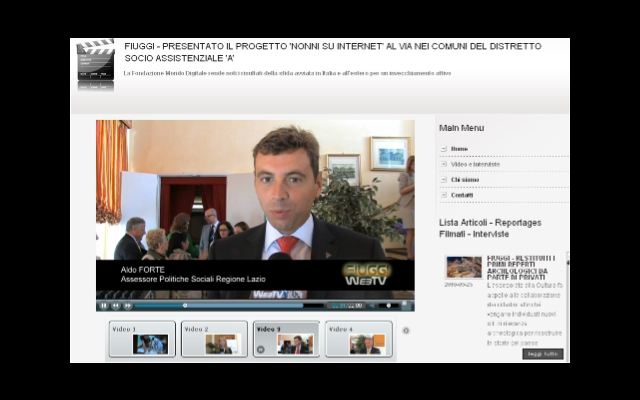640x400 pixels.
Task: Show next videos with the round arrow
Action: click(x=406, y=331)
